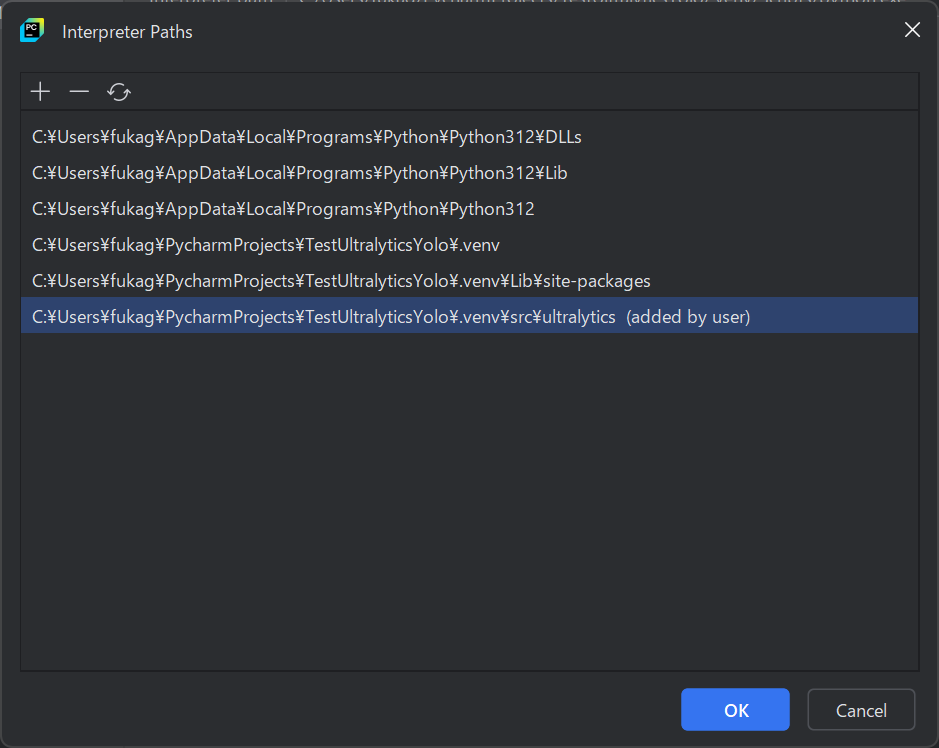Close the Interpreter Paths dialog with X
Screen dimensions: 939x748
tap(912, 29)
